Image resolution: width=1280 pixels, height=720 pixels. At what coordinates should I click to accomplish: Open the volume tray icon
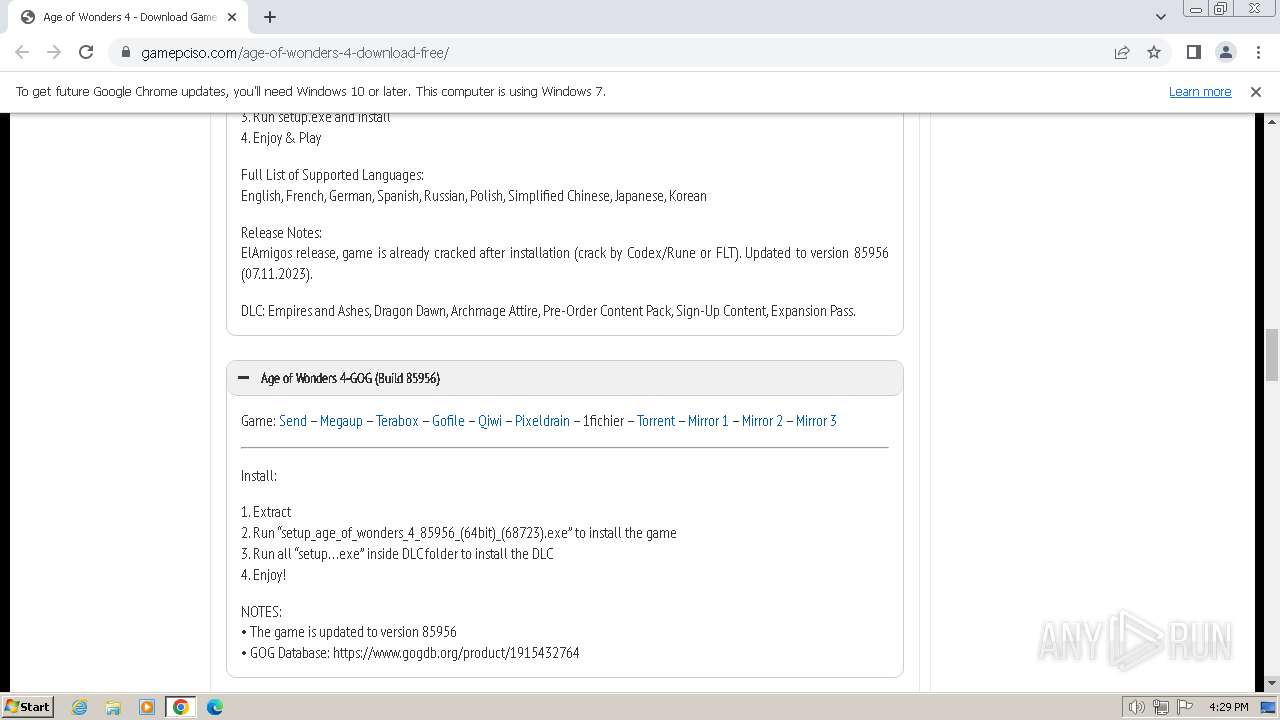pos(1137,707)
